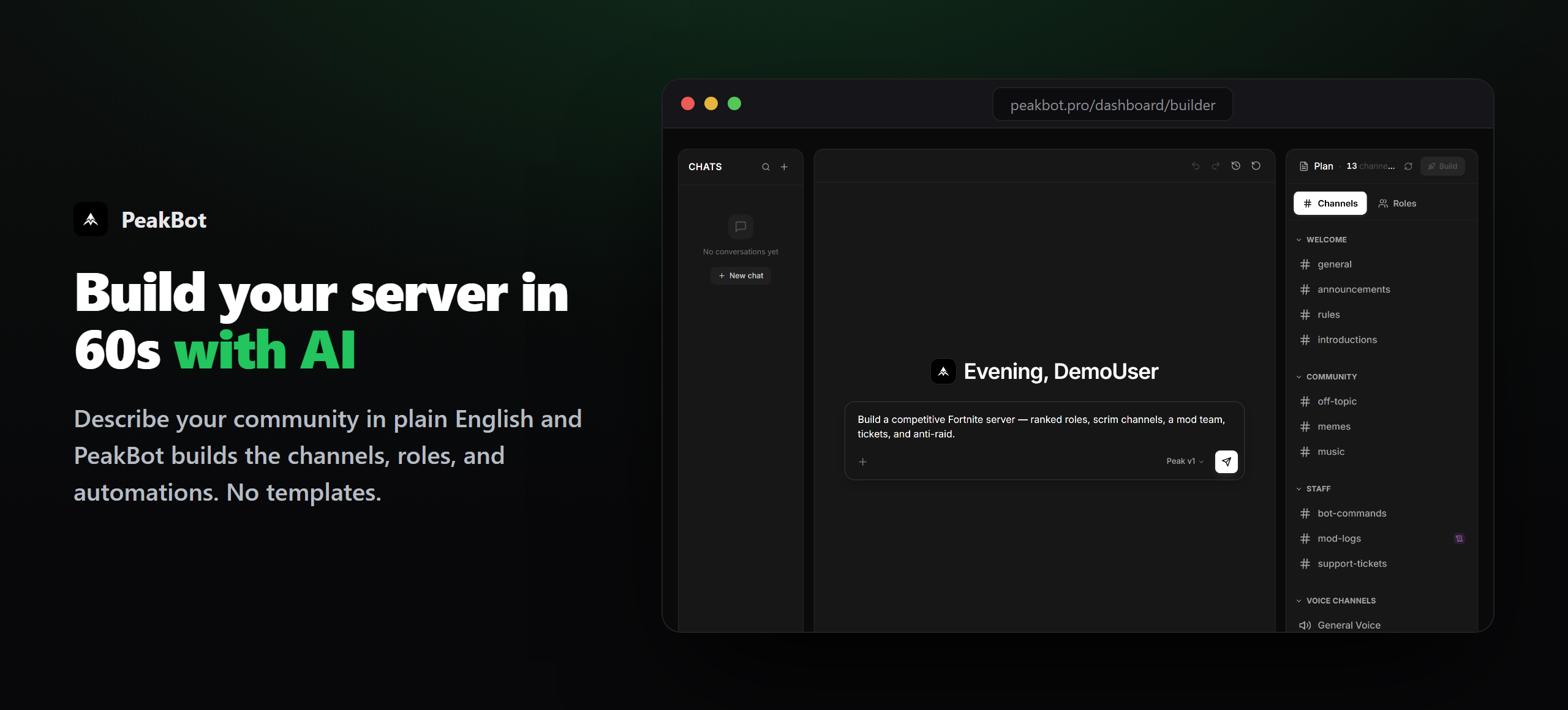
Task: Click the Plan document icon
Action: 1304,166
